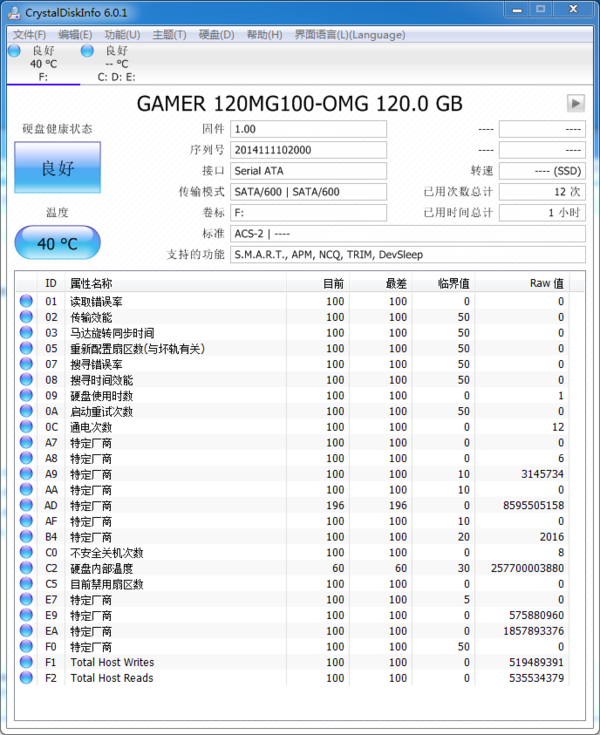Click the CrystalDiskInfo title bar icon

click(14, 13)
